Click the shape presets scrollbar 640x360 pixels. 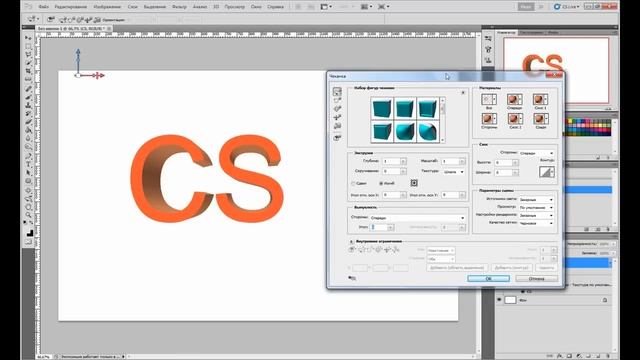442,120
